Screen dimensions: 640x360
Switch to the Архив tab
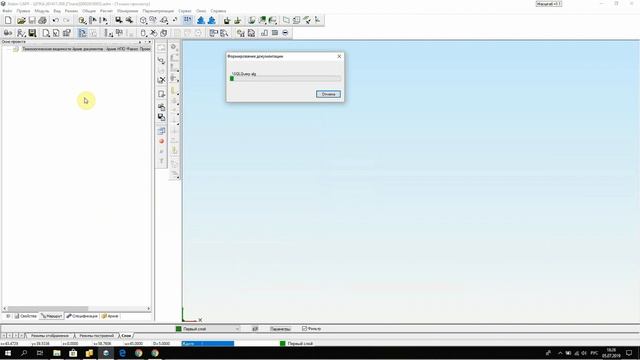[x=110, y=316]
